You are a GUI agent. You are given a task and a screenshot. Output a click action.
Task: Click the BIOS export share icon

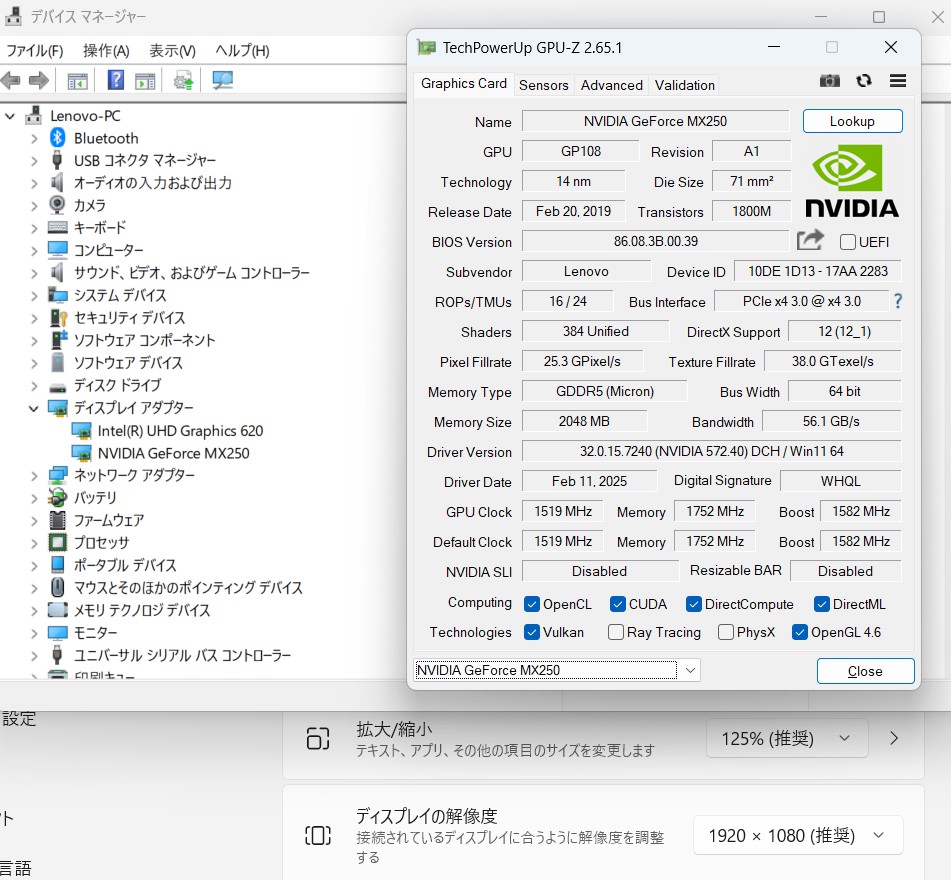tap(810, 240)
